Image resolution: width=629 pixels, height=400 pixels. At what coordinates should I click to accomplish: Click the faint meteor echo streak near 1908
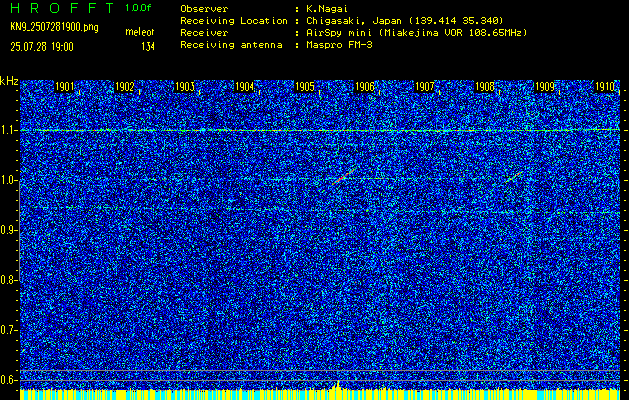tap(513, 177)
